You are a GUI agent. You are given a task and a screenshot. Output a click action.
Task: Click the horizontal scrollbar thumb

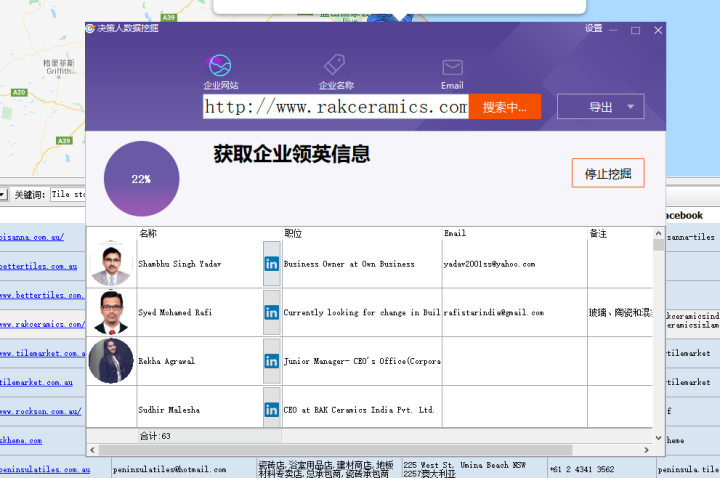335,450
